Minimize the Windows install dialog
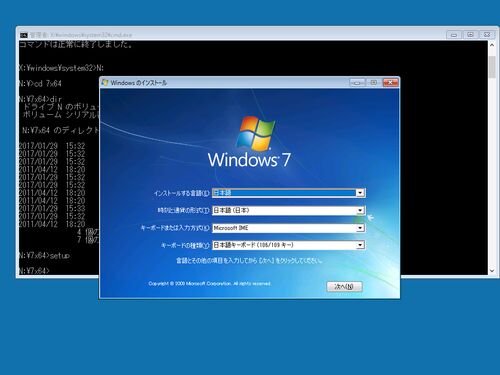 pyautogui.click(x=357, y=82)
